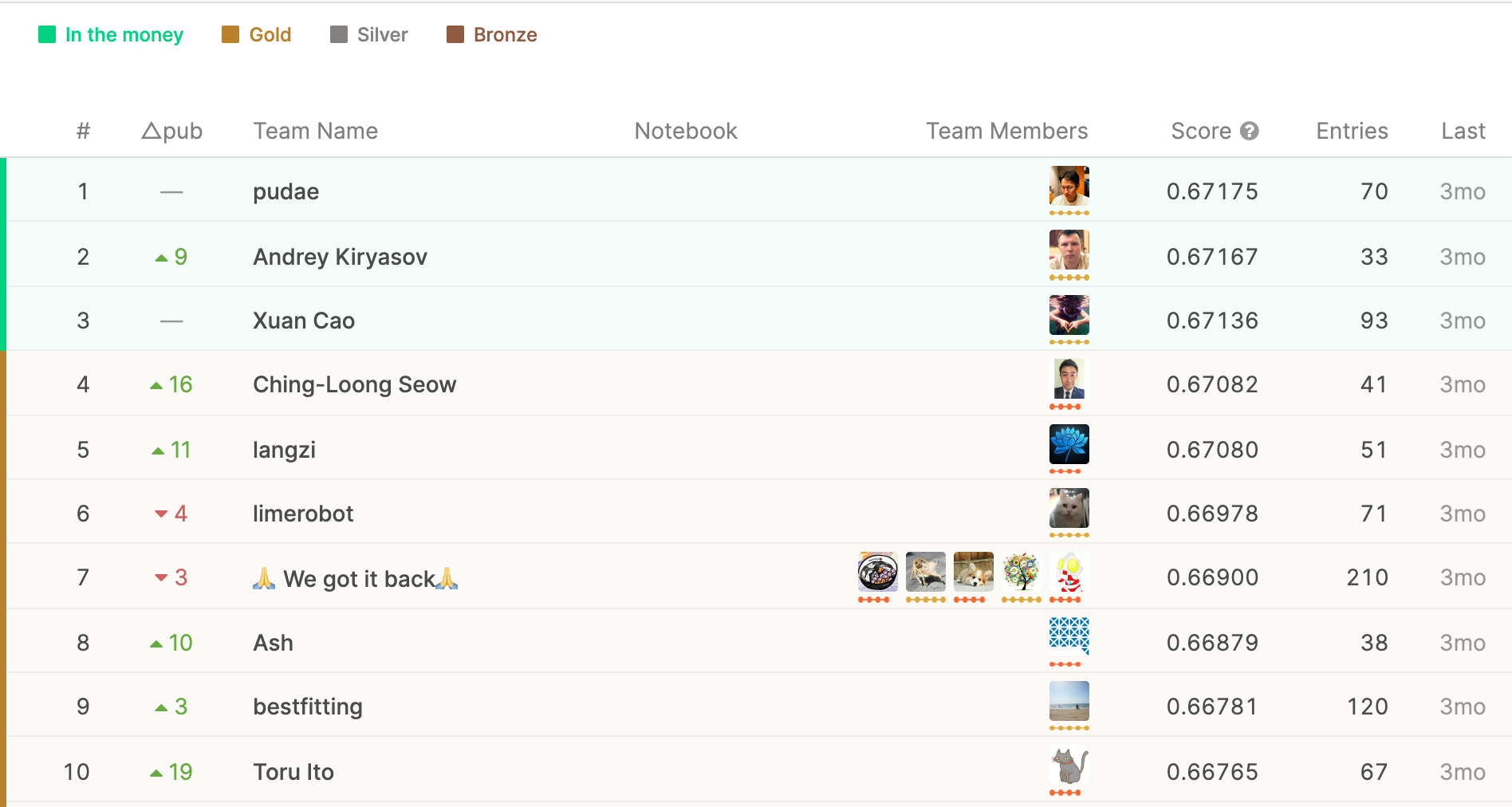Image resolution: width=1512 pixels, height=807 pixels.
Task: Click the corgi dog avatar in team 7
Action: pyautogui.click(x=974, y=572)
